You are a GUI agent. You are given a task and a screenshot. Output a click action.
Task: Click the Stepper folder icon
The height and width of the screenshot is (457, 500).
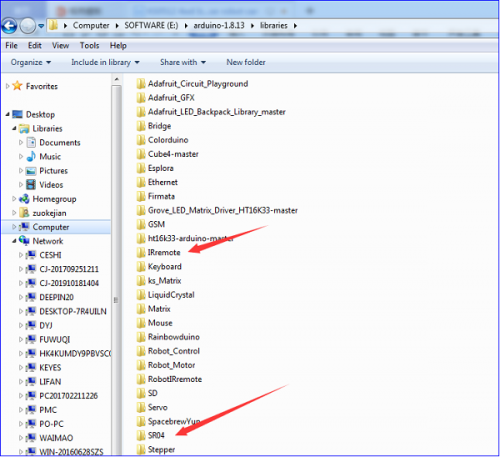coord(141,449)
